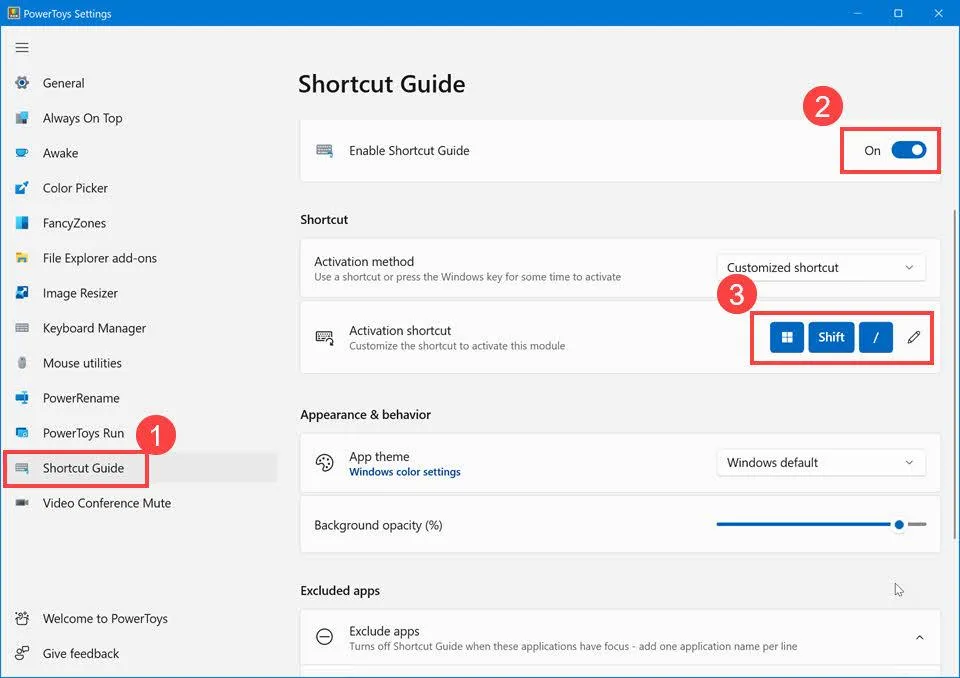Collapse the Exclude apps expander chevron

tap(919, 638)
